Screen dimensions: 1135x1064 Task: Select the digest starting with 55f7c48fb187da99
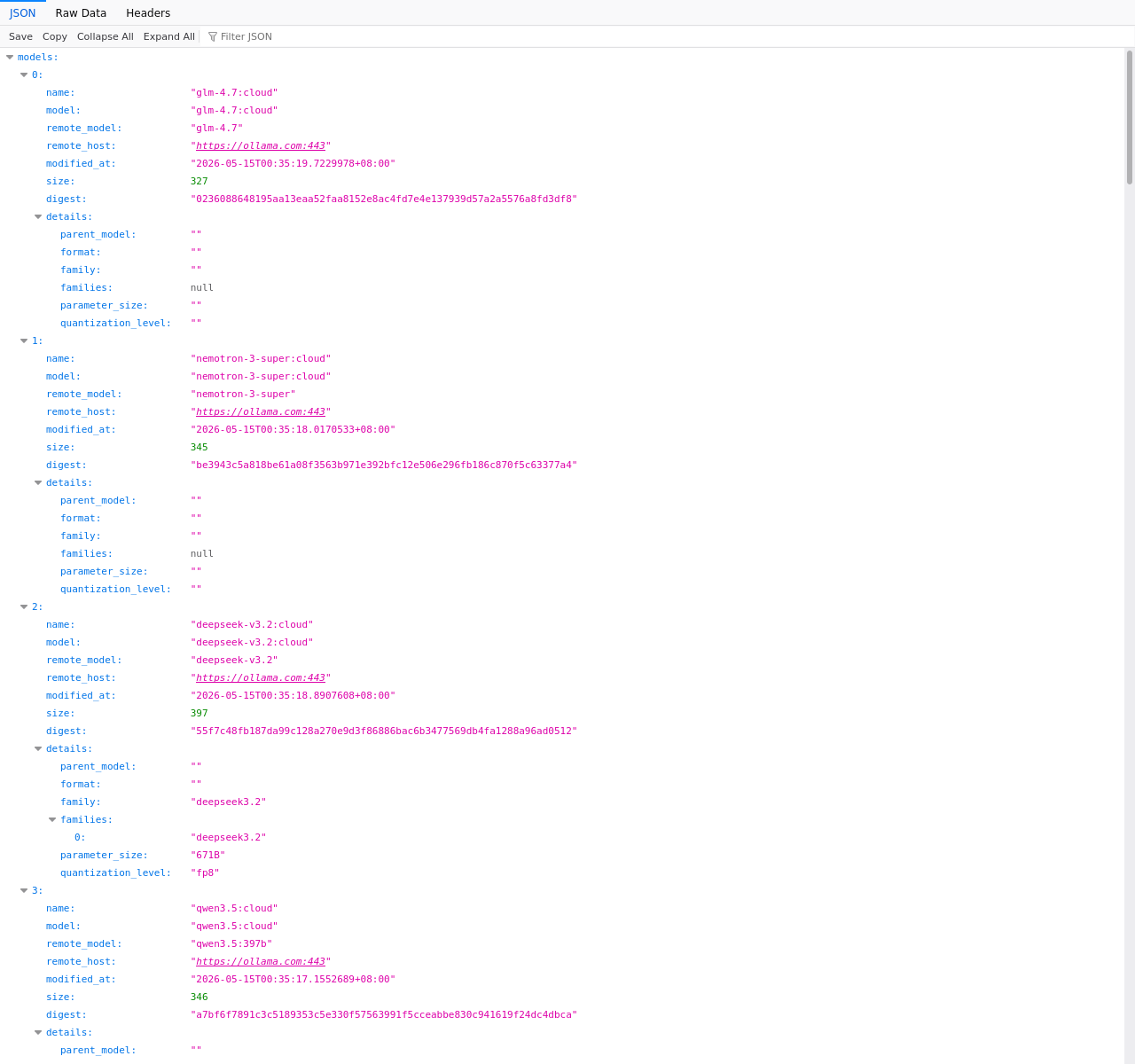click(x=384, y=731)
